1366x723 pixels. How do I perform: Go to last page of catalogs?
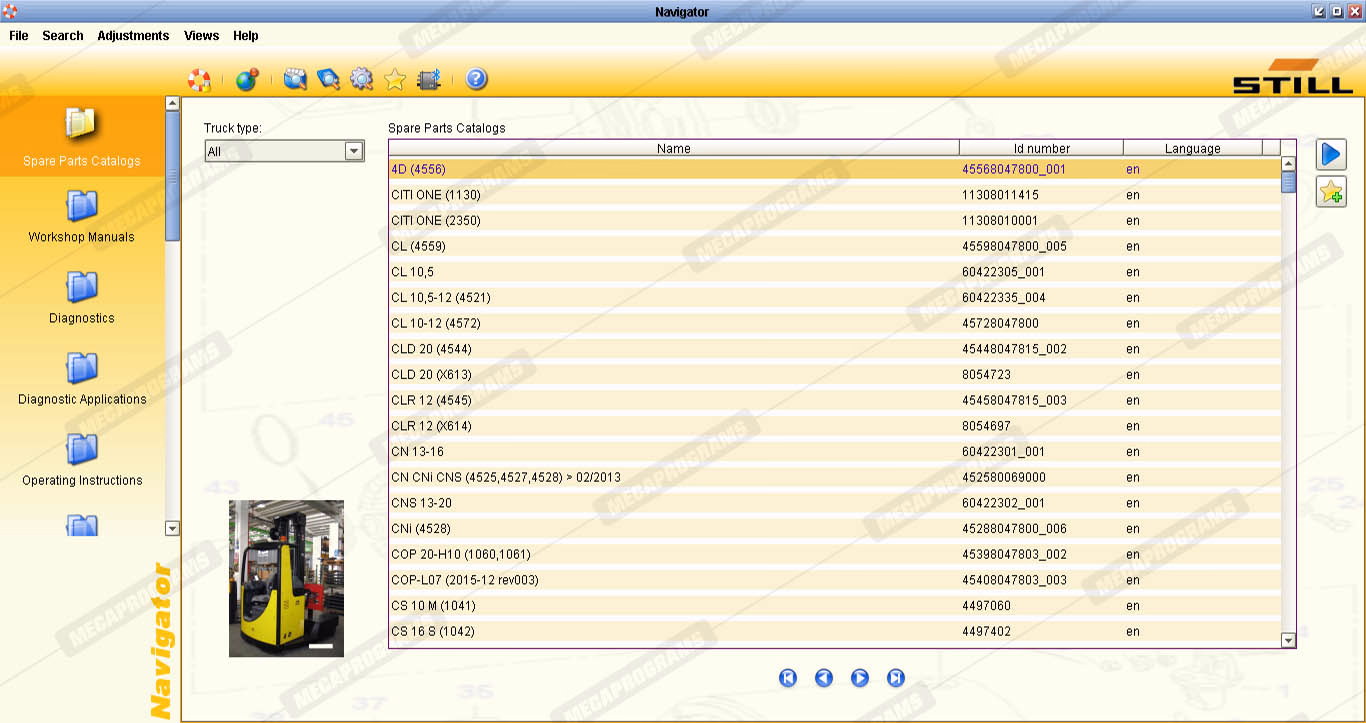[896, 678]
